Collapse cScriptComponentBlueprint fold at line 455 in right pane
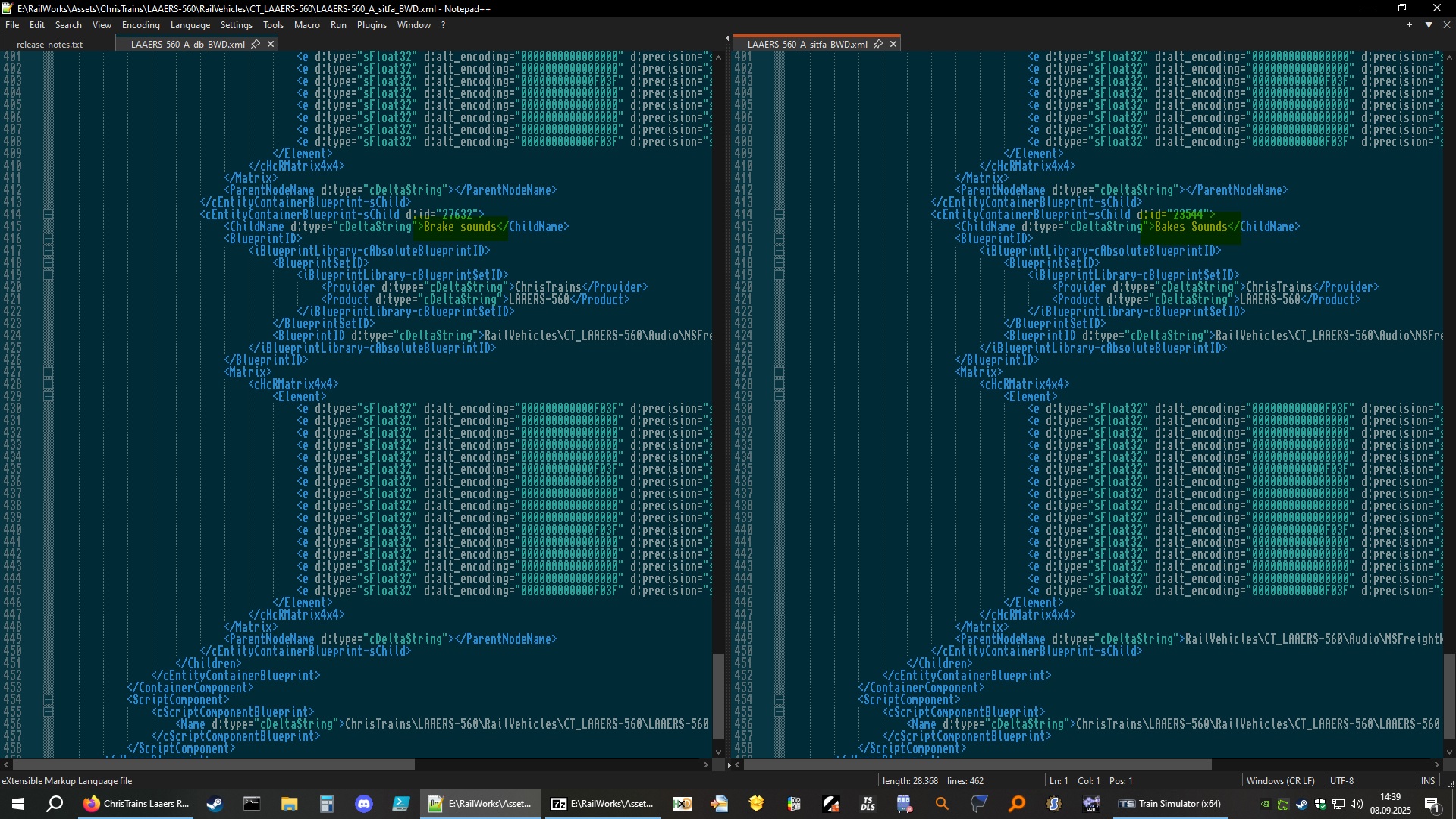Screen dimensions: 1456x819 coord(780,712)
